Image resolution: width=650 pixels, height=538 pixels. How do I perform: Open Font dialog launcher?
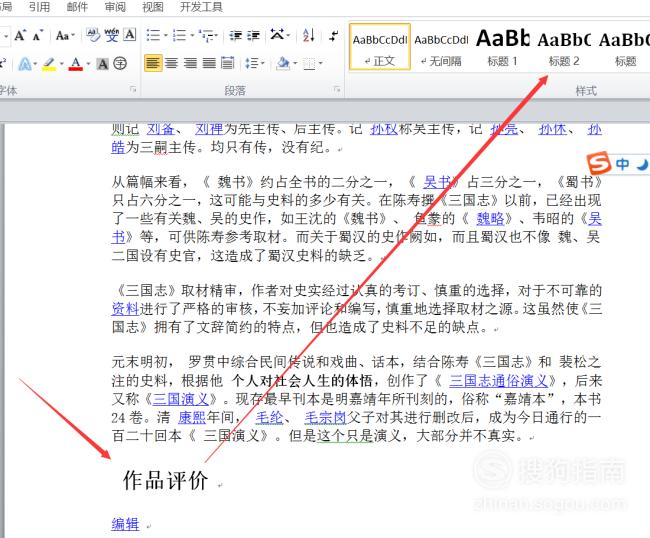point(133,89)
